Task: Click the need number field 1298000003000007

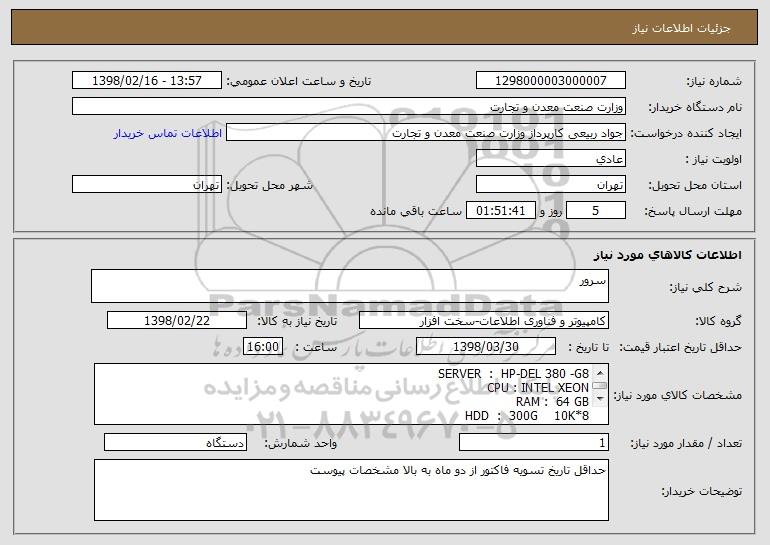Action: click(550, 80)
